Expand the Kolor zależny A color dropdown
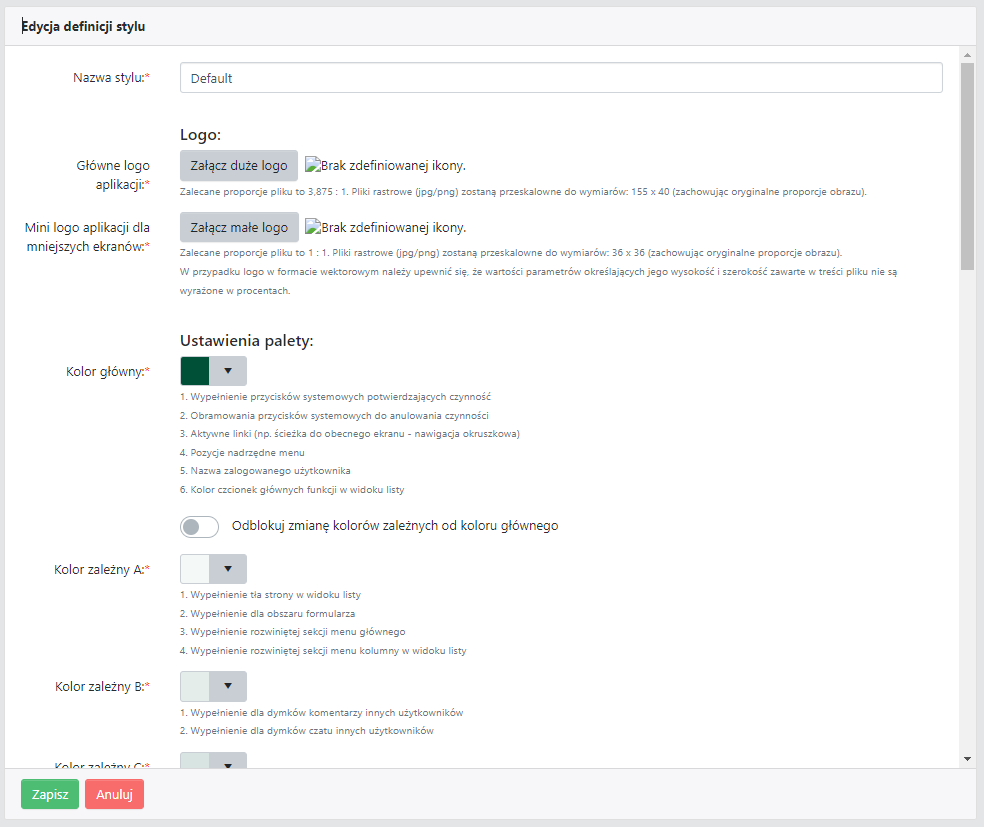Viewport: 984px width, 827px height. point(228,569)
